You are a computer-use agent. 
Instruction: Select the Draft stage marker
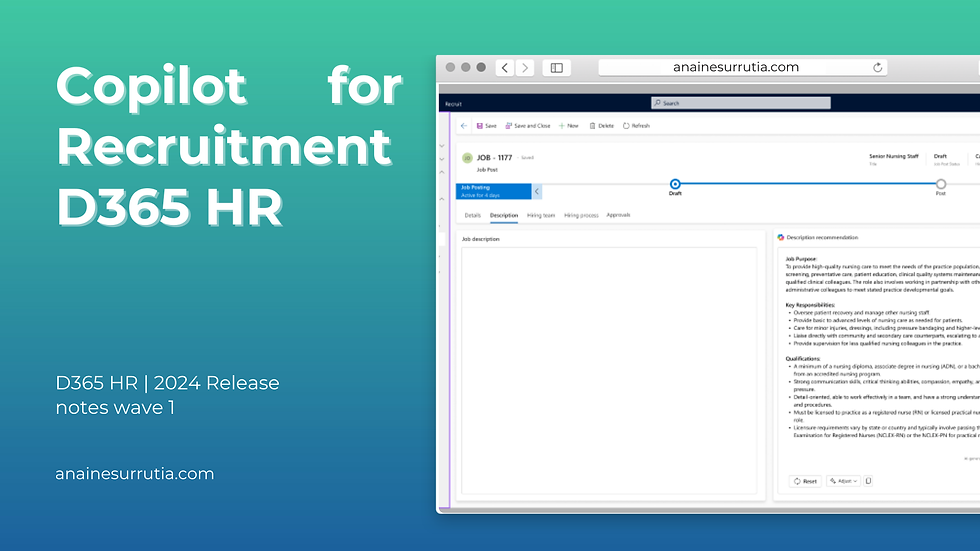(675, 184)
